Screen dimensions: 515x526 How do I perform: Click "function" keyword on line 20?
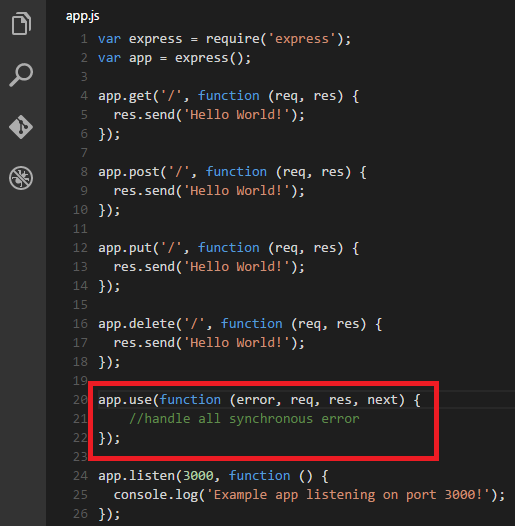tap(190, 400)
